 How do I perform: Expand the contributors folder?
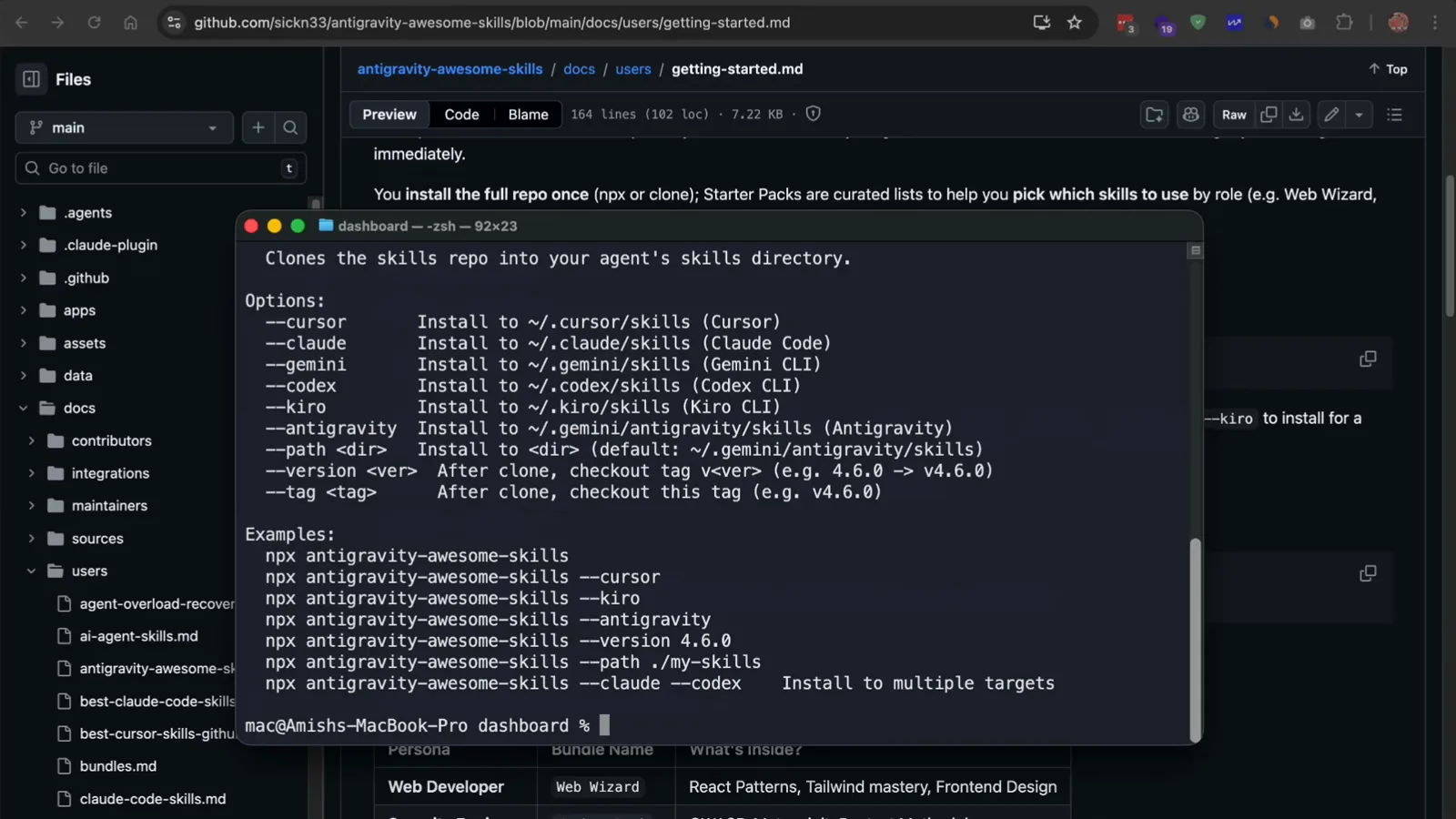tap(32, 440)
